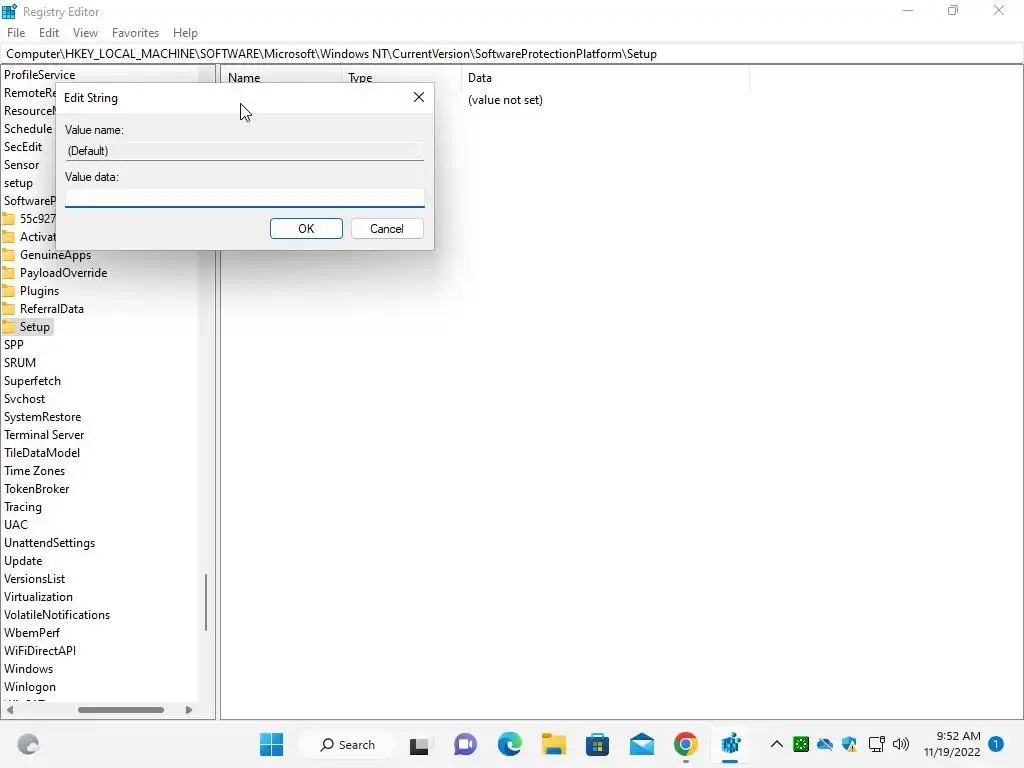Open Microsoft Store from the taskbar
1024x768 pixels.
[x=598, y=744]
